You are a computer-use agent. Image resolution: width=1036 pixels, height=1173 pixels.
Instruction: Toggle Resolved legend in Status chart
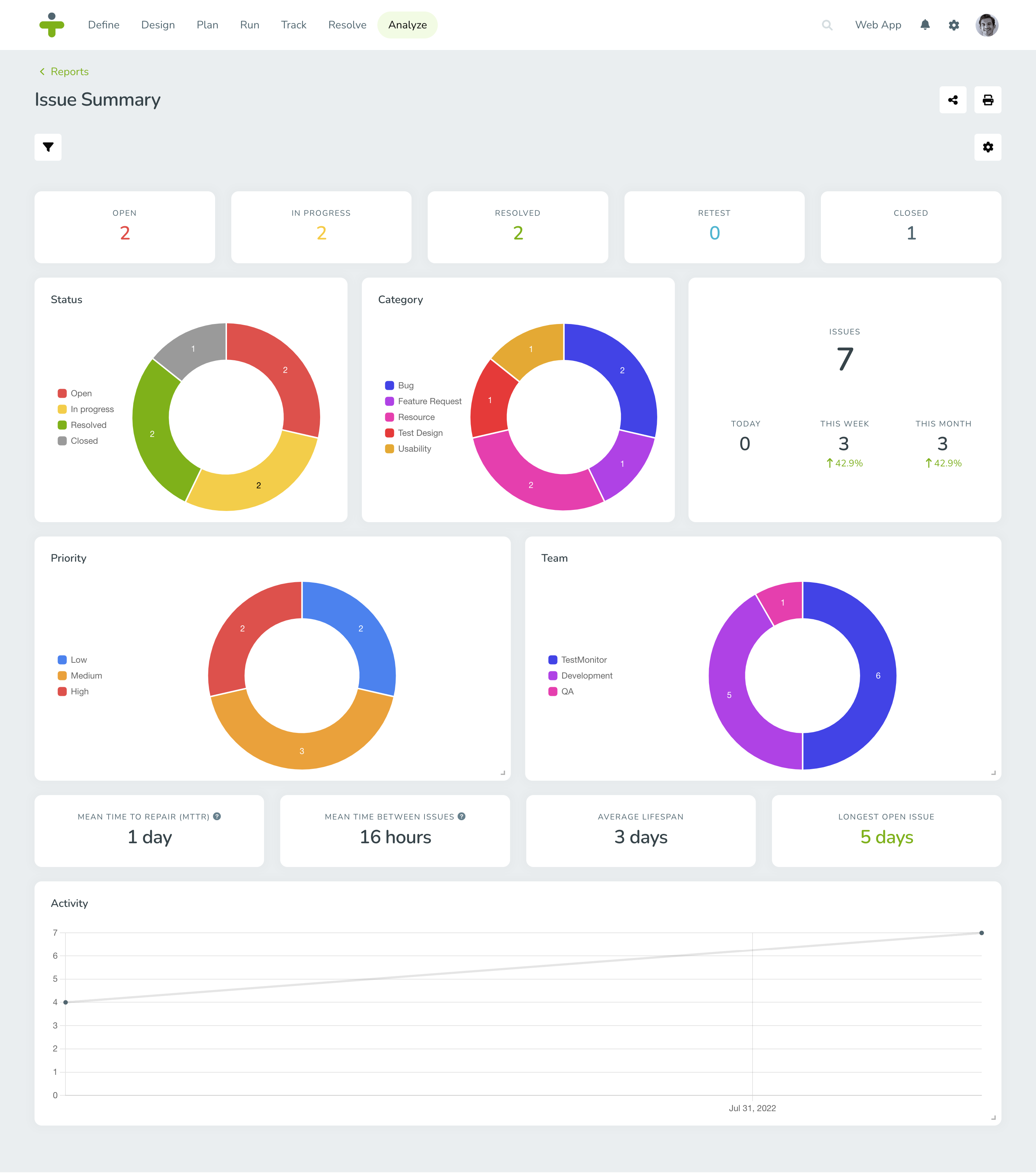pyautogui.click(x=82, y=425)
